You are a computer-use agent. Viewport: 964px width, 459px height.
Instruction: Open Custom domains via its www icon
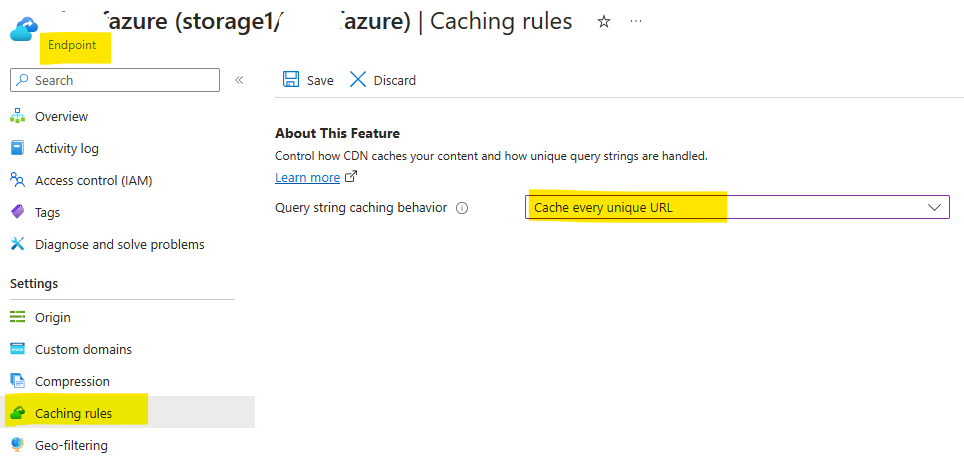tap(18, 349)
